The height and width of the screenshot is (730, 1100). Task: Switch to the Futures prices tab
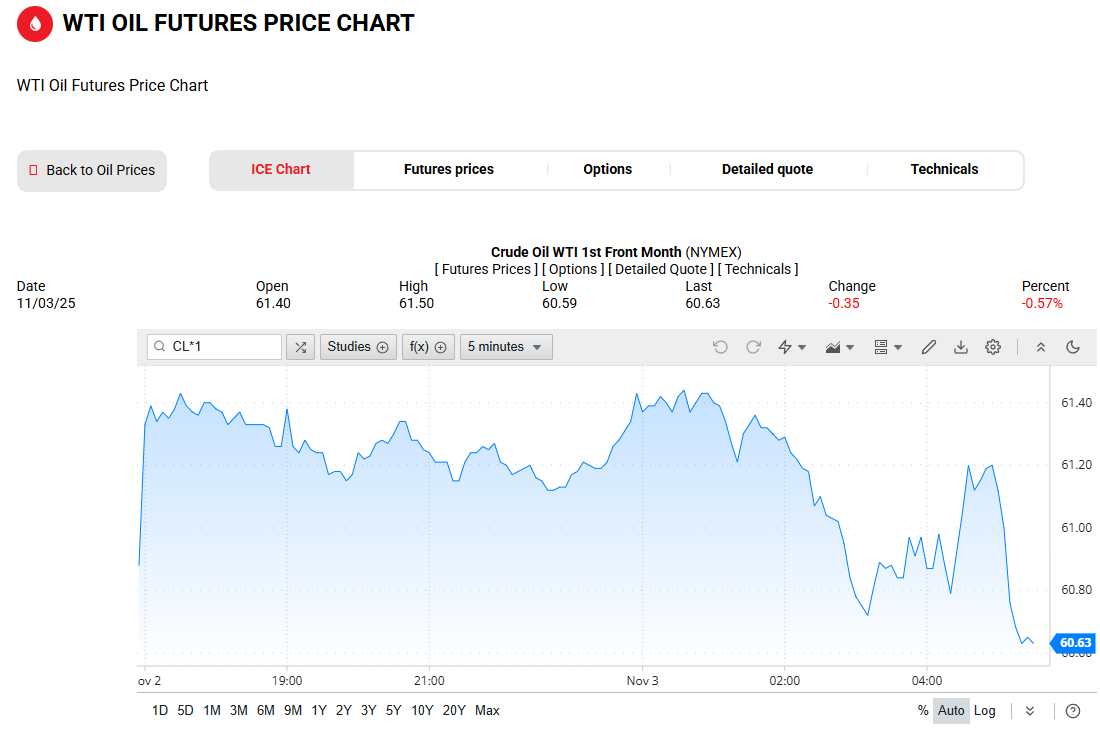(x=449, y=170)
